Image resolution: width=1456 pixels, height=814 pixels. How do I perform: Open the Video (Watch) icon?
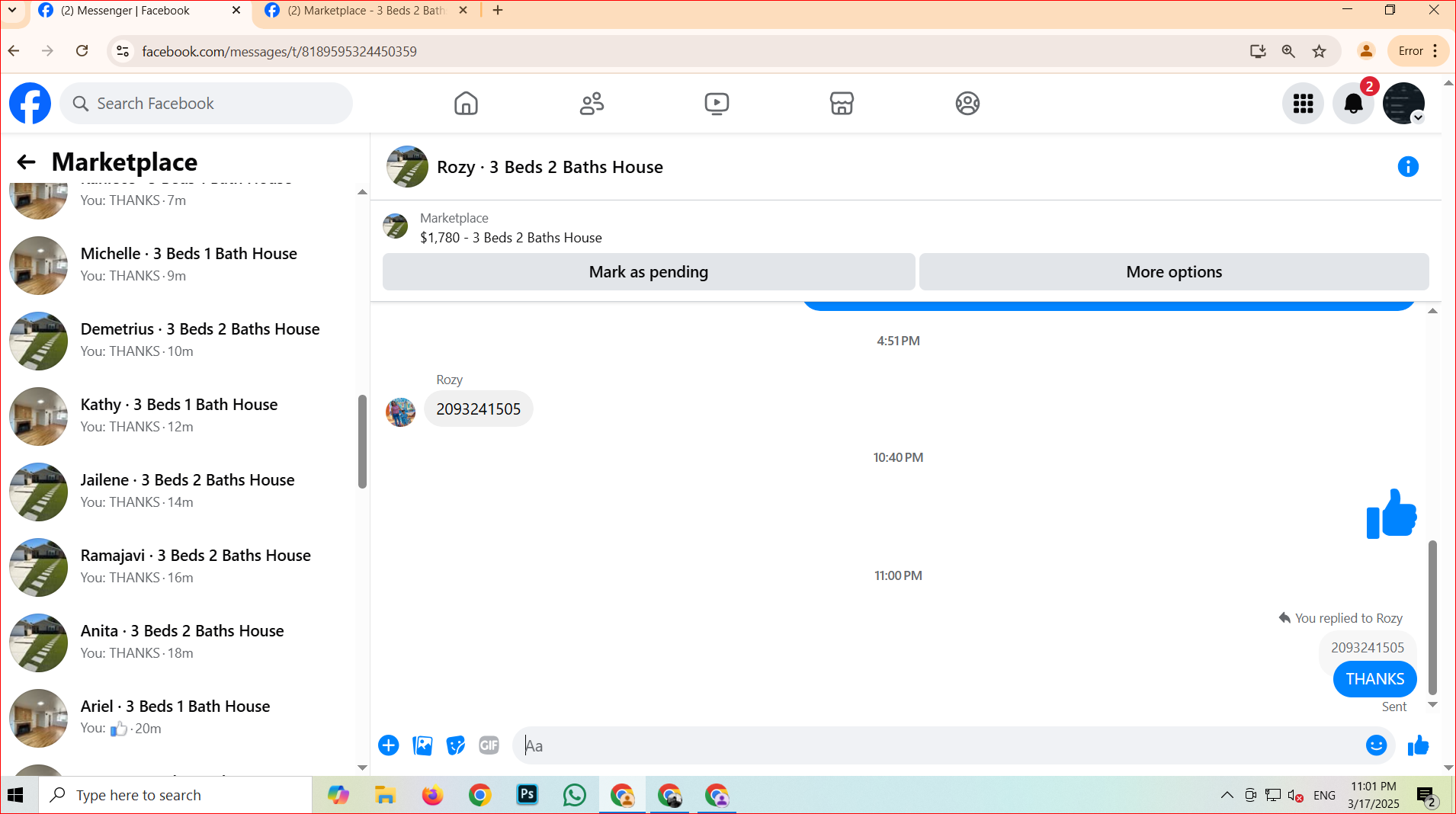pos(717,103)
